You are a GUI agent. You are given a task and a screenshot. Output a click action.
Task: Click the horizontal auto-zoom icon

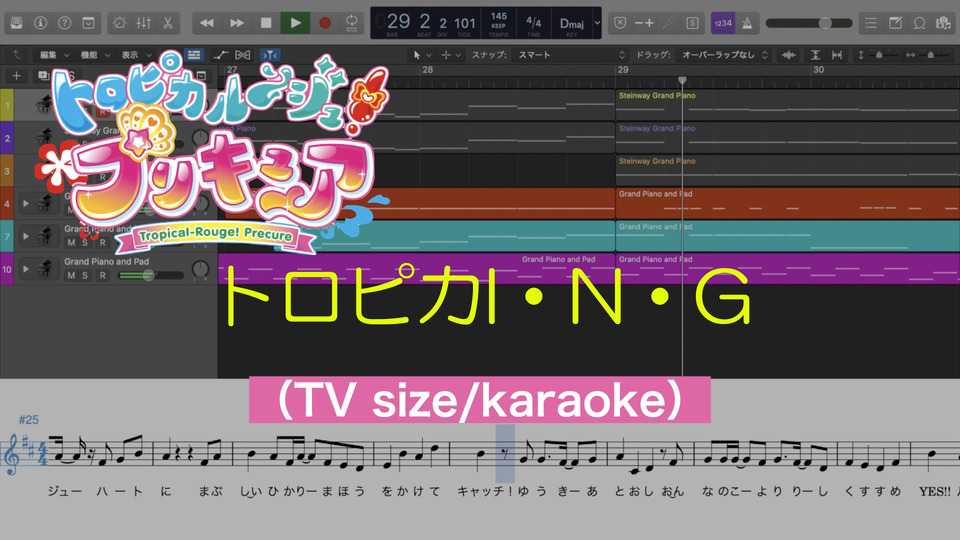click(837, 55)
